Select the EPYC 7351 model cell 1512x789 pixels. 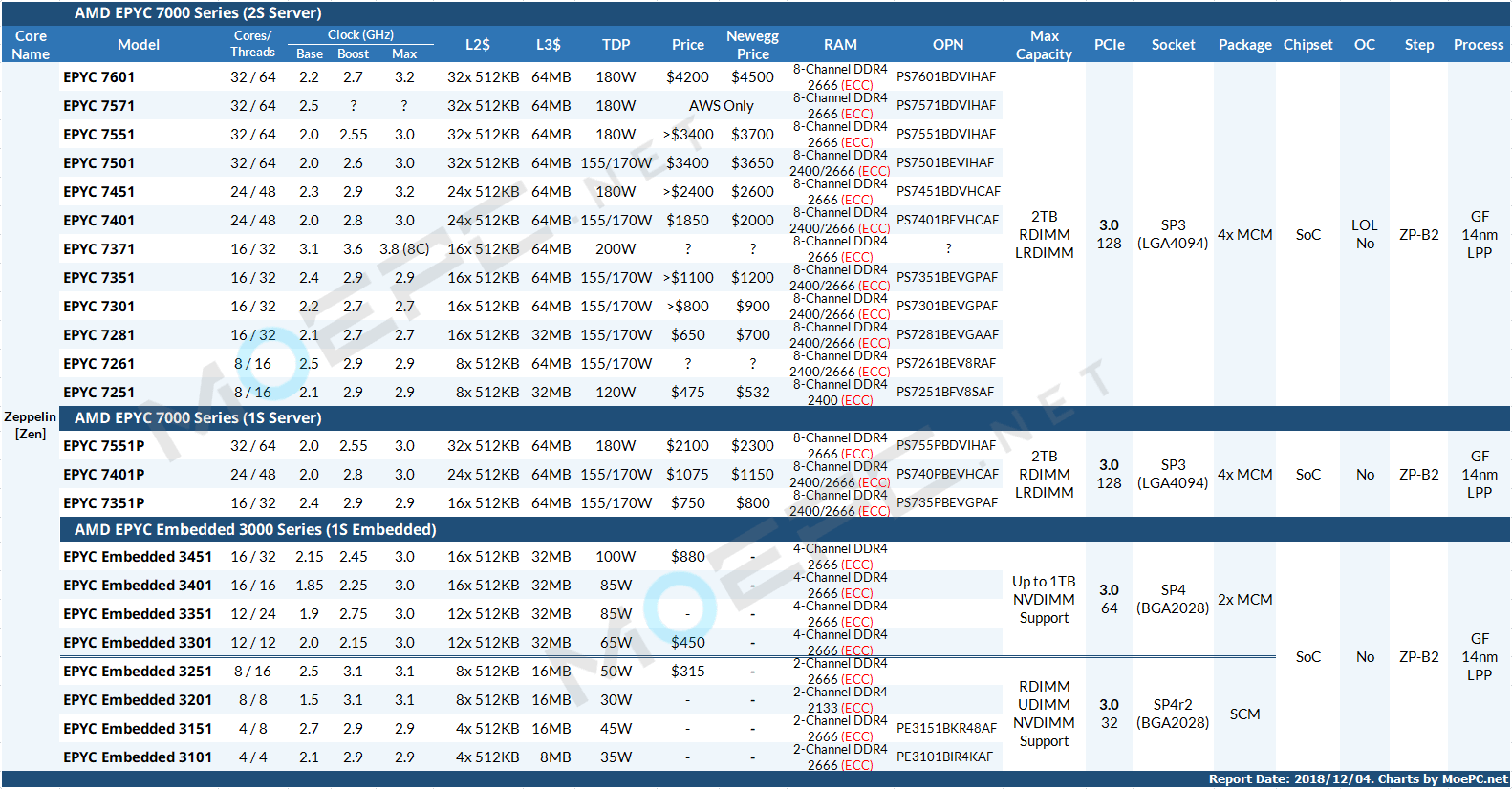coord(99,278)
